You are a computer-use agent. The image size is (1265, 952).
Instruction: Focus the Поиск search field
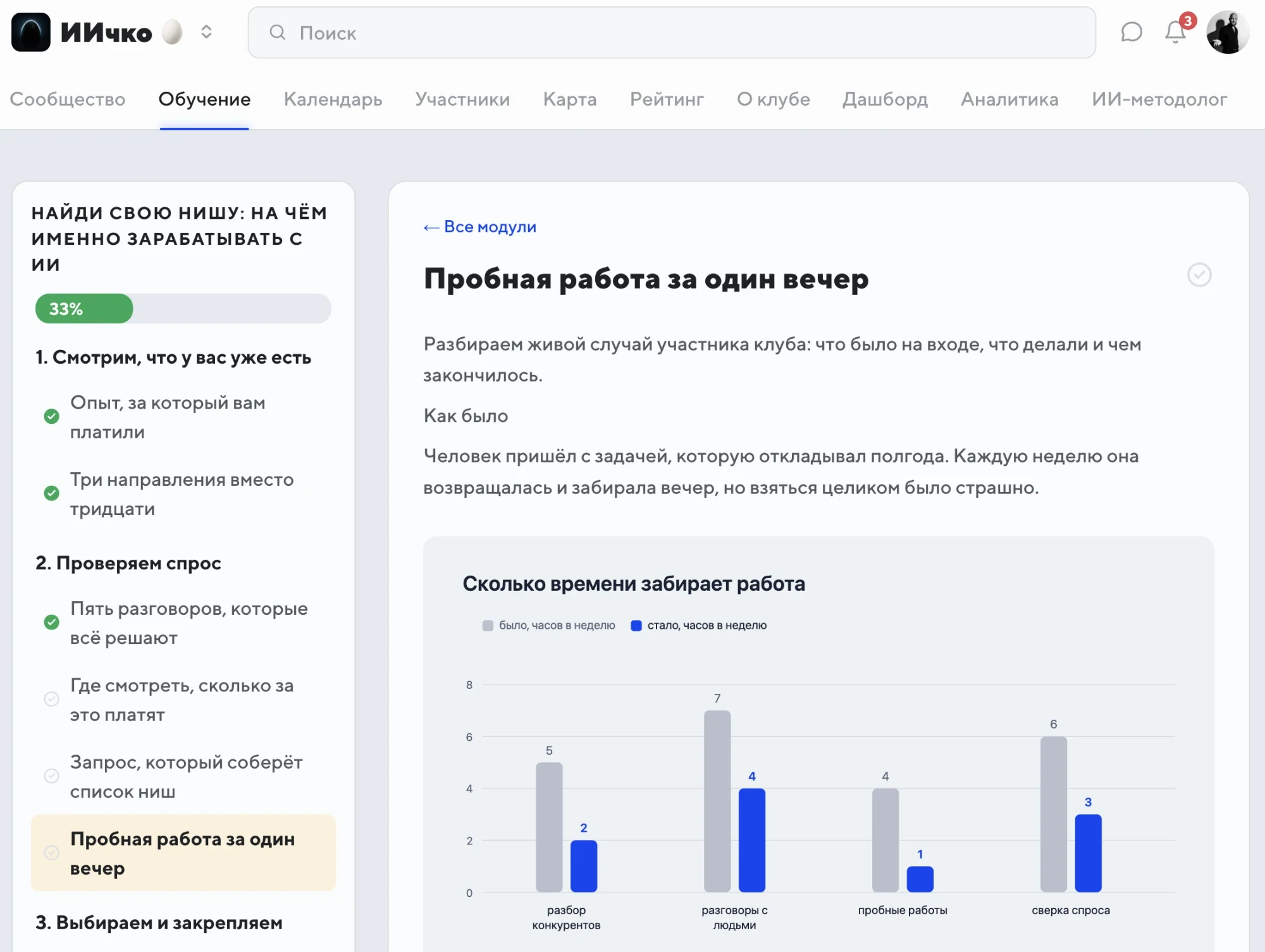[x=672, y=32]
